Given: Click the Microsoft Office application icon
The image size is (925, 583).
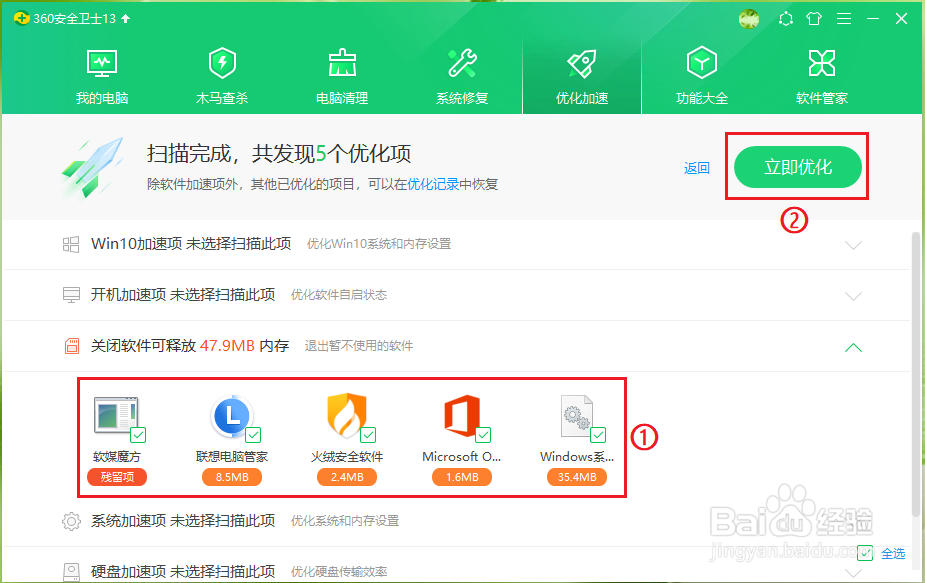Looking at the screenshot, I should [x=462, y=415].
